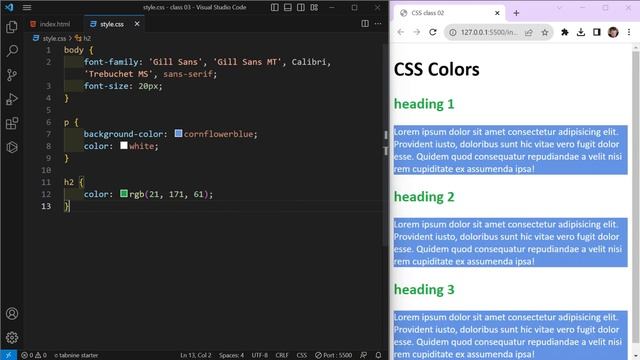Click the site information icon in address bar
Viewport: 640px width, 360px height.
tap(453, 32)
